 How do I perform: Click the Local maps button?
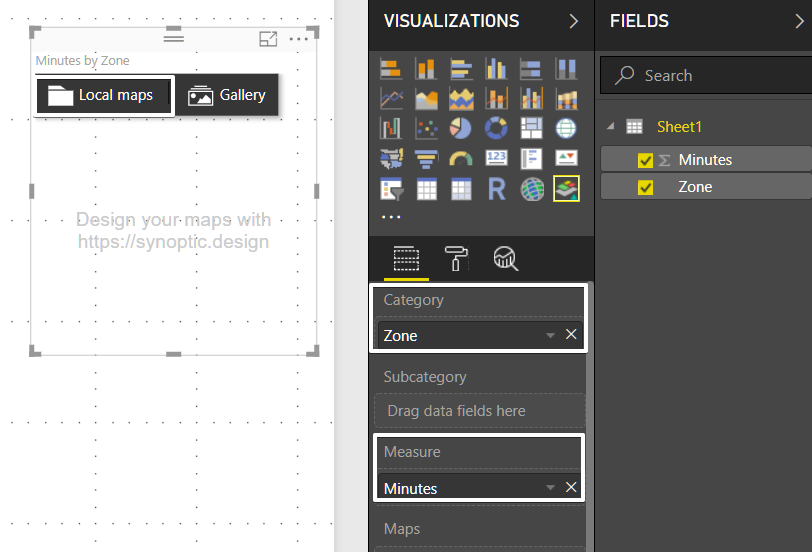pos(103,95)
